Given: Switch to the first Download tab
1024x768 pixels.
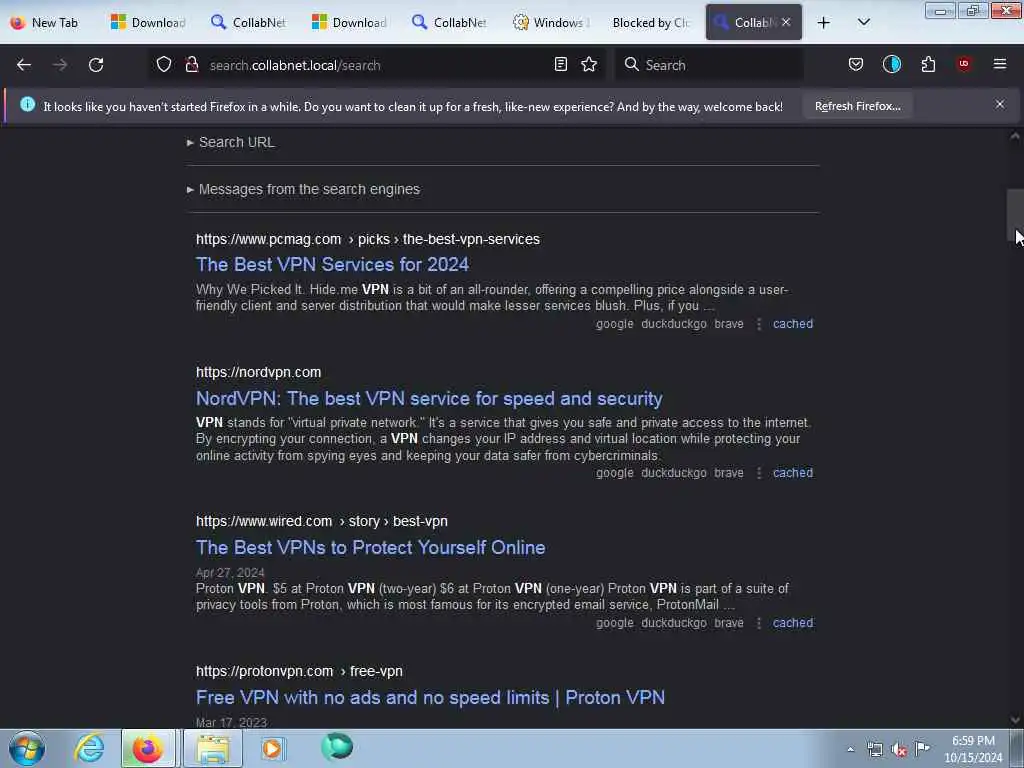Looking at the screenshot, I should [x=150, y=22].
